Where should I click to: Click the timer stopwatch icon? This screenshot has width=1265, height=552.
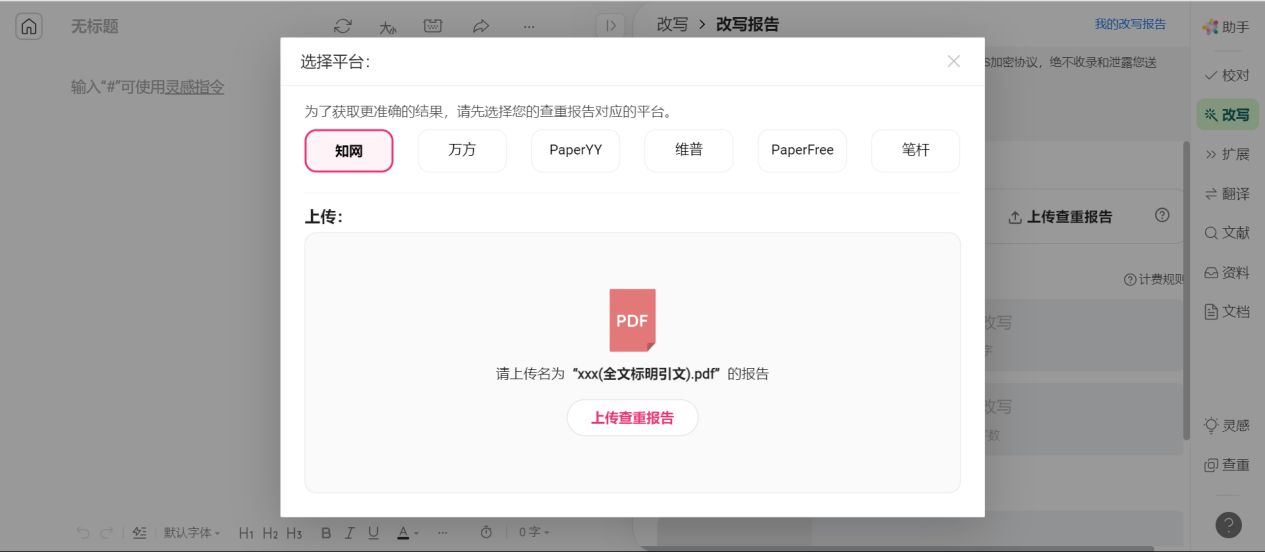point(487,533)
